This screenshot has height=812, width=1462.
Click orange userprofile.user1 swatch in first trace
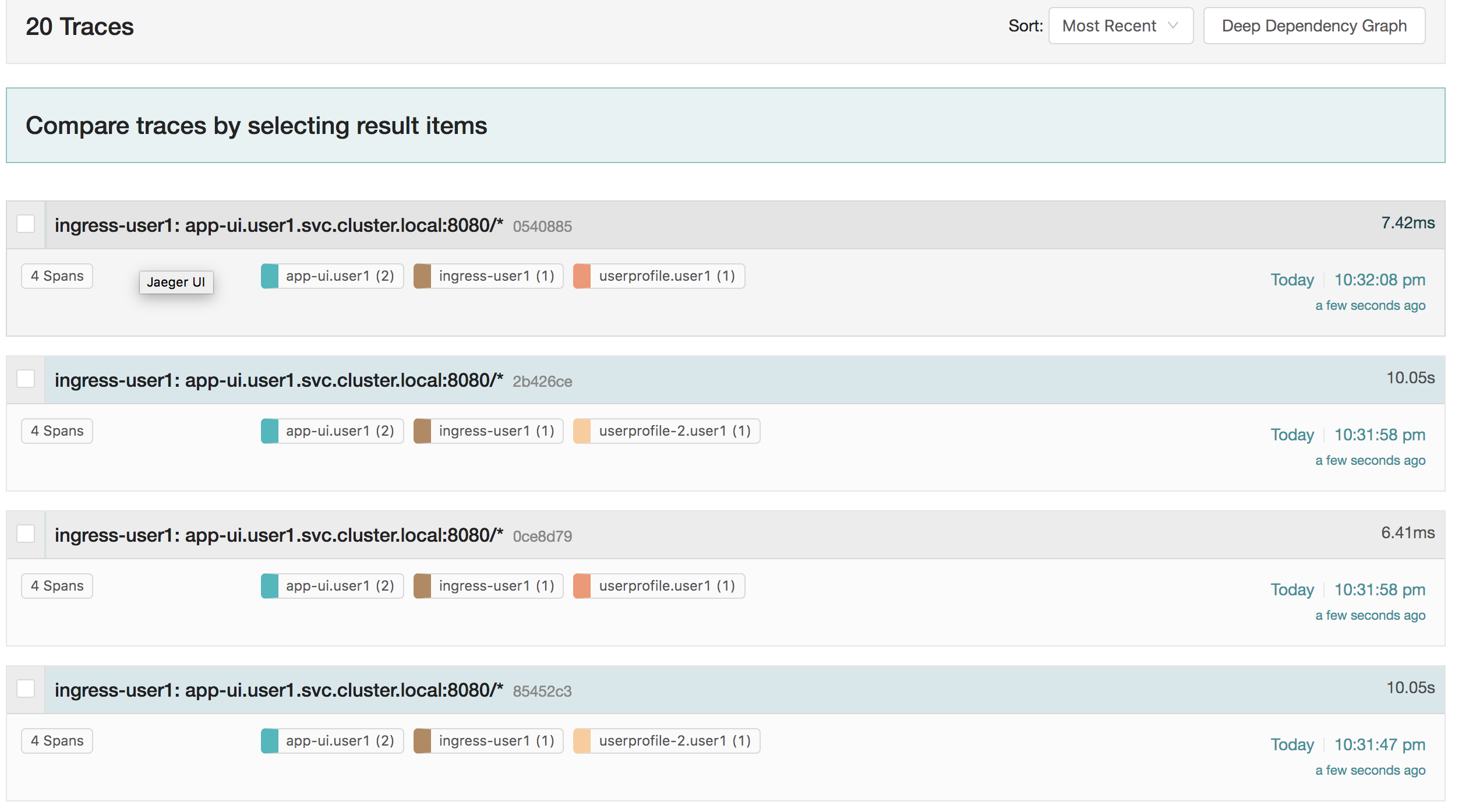click(x=582, y=276)
